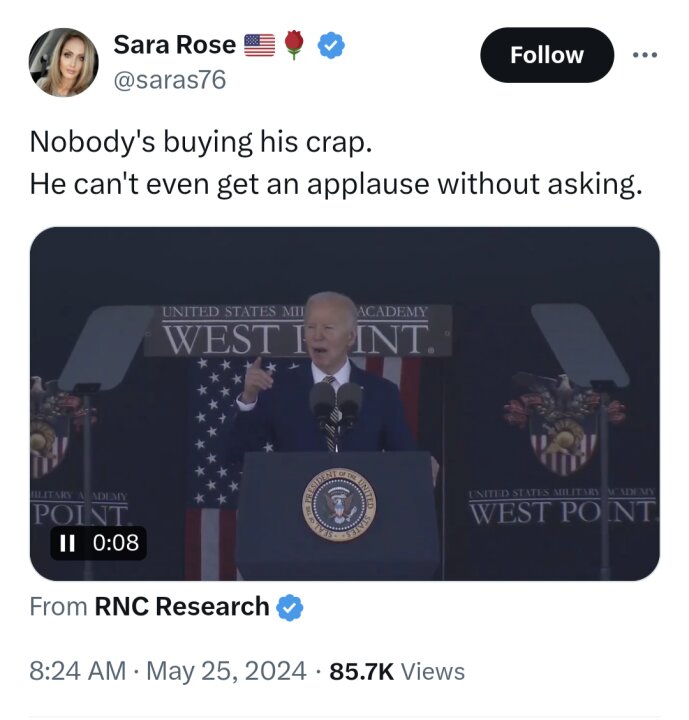The height and width of the screenshot is (720, 689).
Task: Open the three-dot more options menu
Action: pos(646,55)
